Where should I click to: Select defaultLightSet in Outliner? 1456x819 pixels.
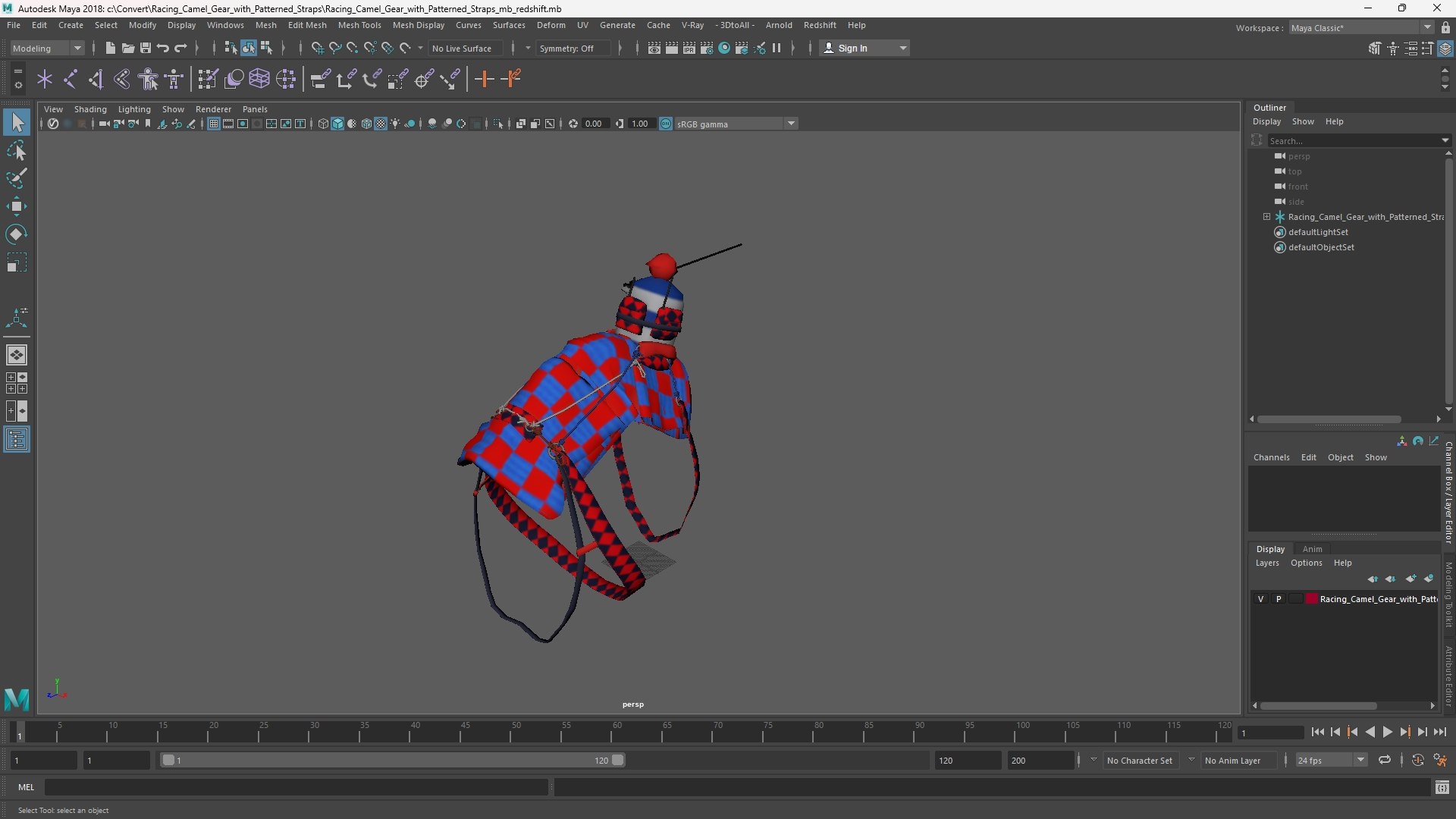coord(1318,232)
